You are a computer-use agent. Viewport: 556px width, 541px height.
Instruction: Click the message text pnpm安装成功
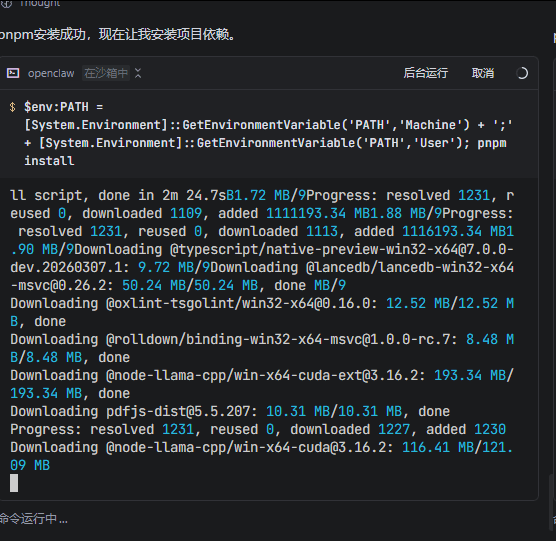[x=117, y=35]
